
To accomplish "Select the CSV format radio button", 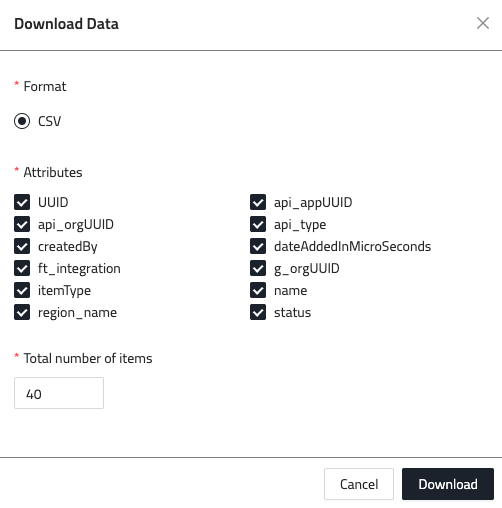I will [x=22, y=121].
